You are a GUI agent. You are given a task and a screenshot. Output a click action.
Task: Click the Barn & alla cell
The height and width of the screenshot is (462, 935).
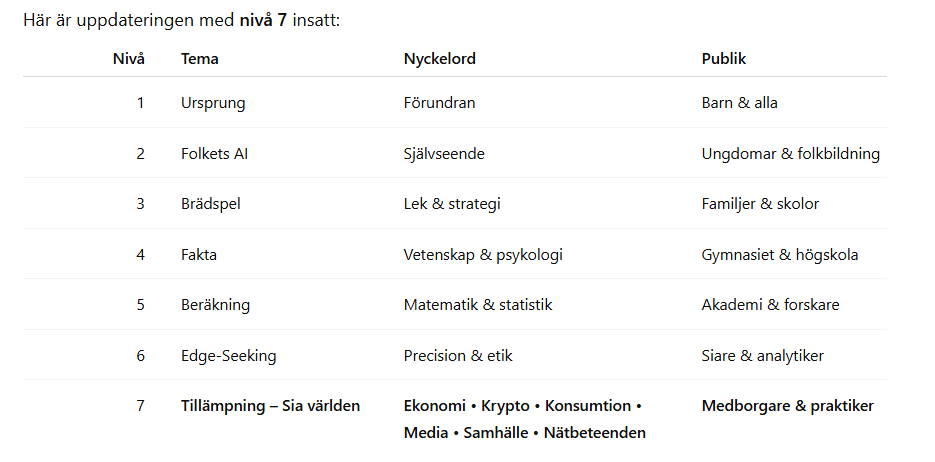click(739, 103)
